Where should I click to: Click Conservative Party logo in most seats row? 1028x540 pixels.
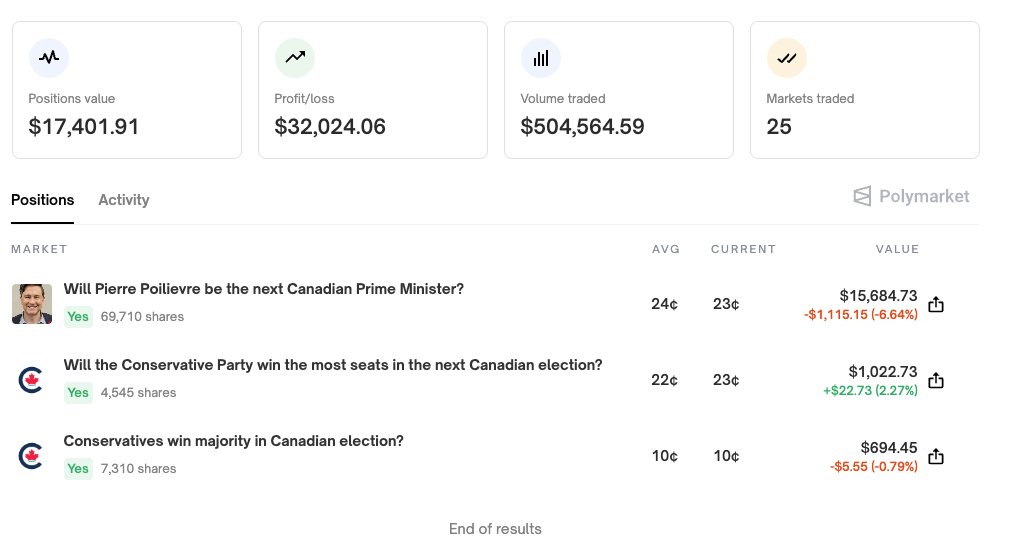tap(31, 380)
